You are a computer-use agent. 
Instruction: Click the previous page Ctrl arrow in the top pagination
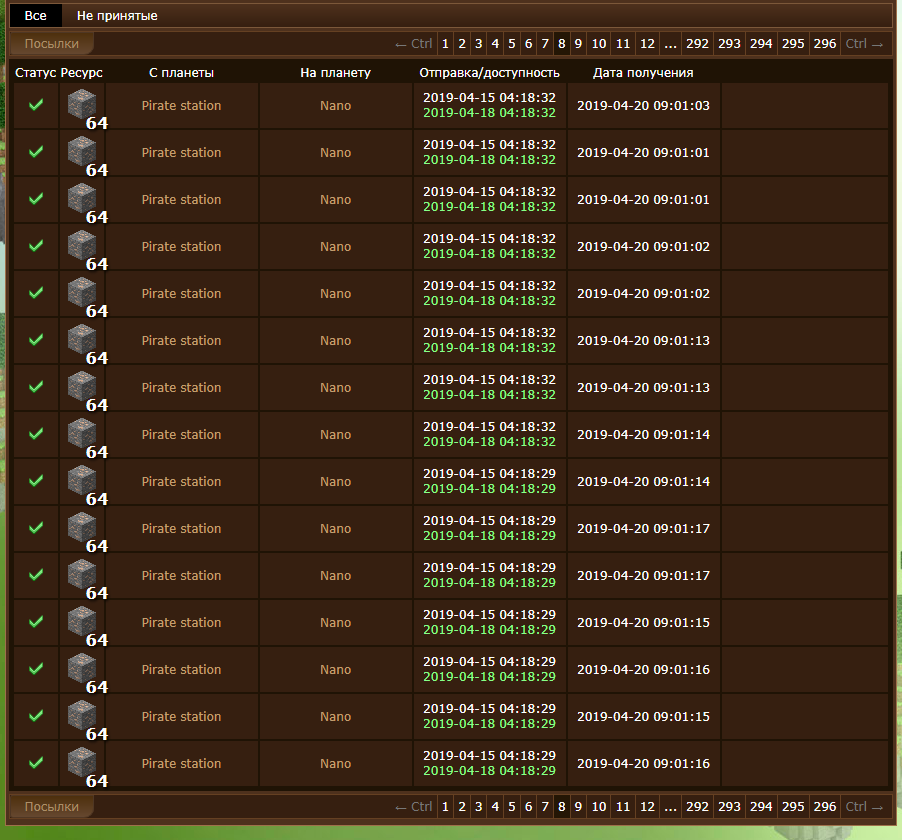click(414, 44)
